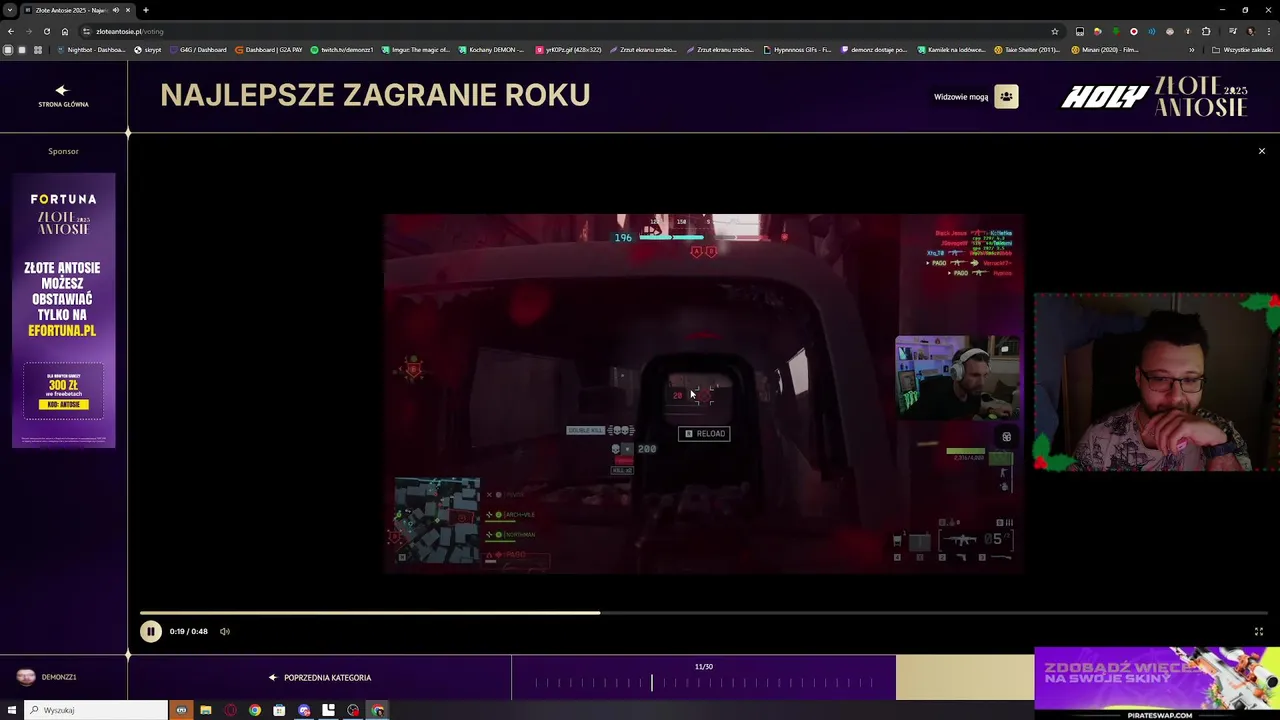View site information icon in the address bar

pyautogui.click(x=87, y=31)
